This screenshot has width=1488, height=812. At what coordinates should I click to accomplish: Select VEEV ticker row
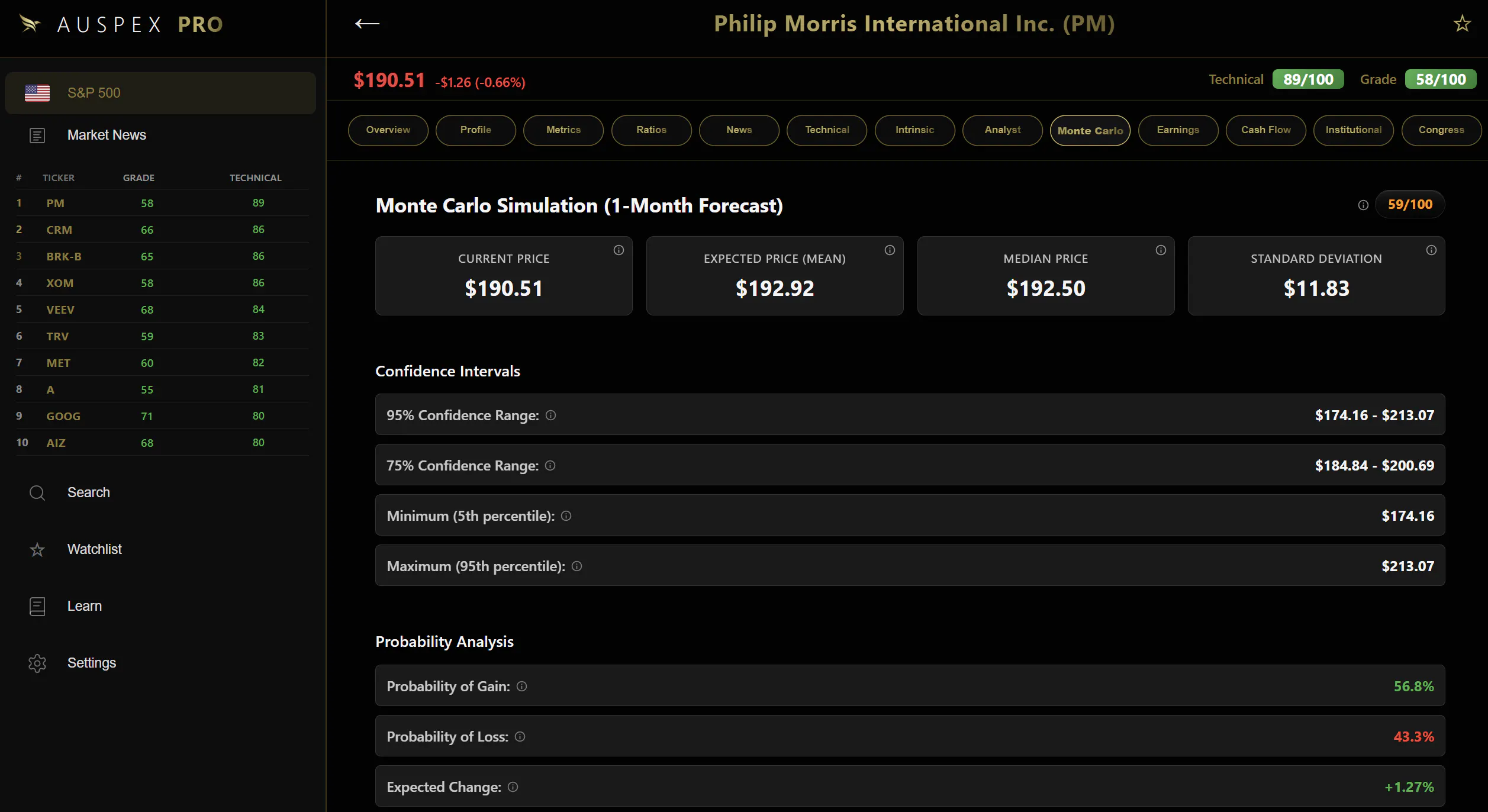(x=162, y=310)
